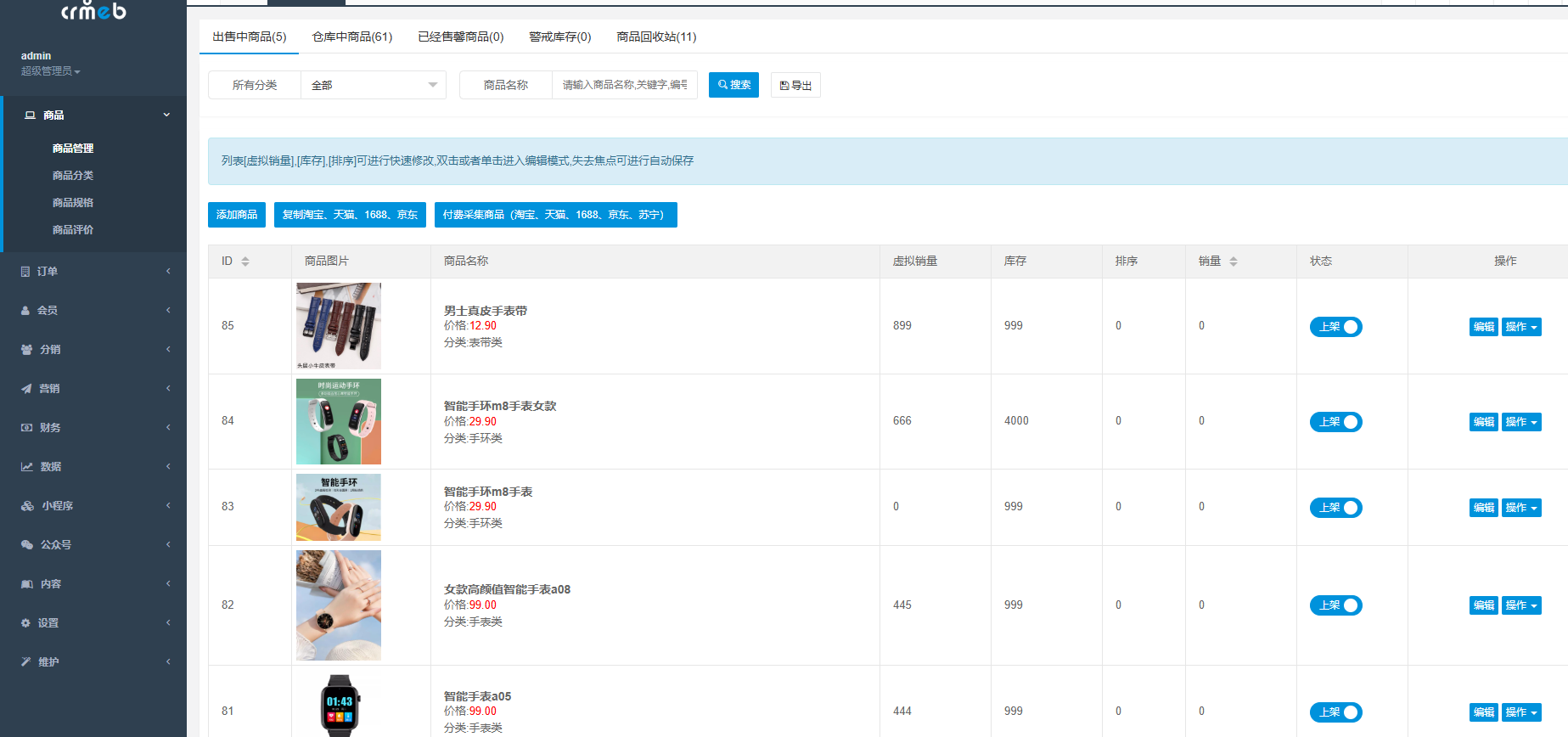Click the 会员 member icon in sidebar
Viewport: 1568px width, 737px height.
click(25, 310)
